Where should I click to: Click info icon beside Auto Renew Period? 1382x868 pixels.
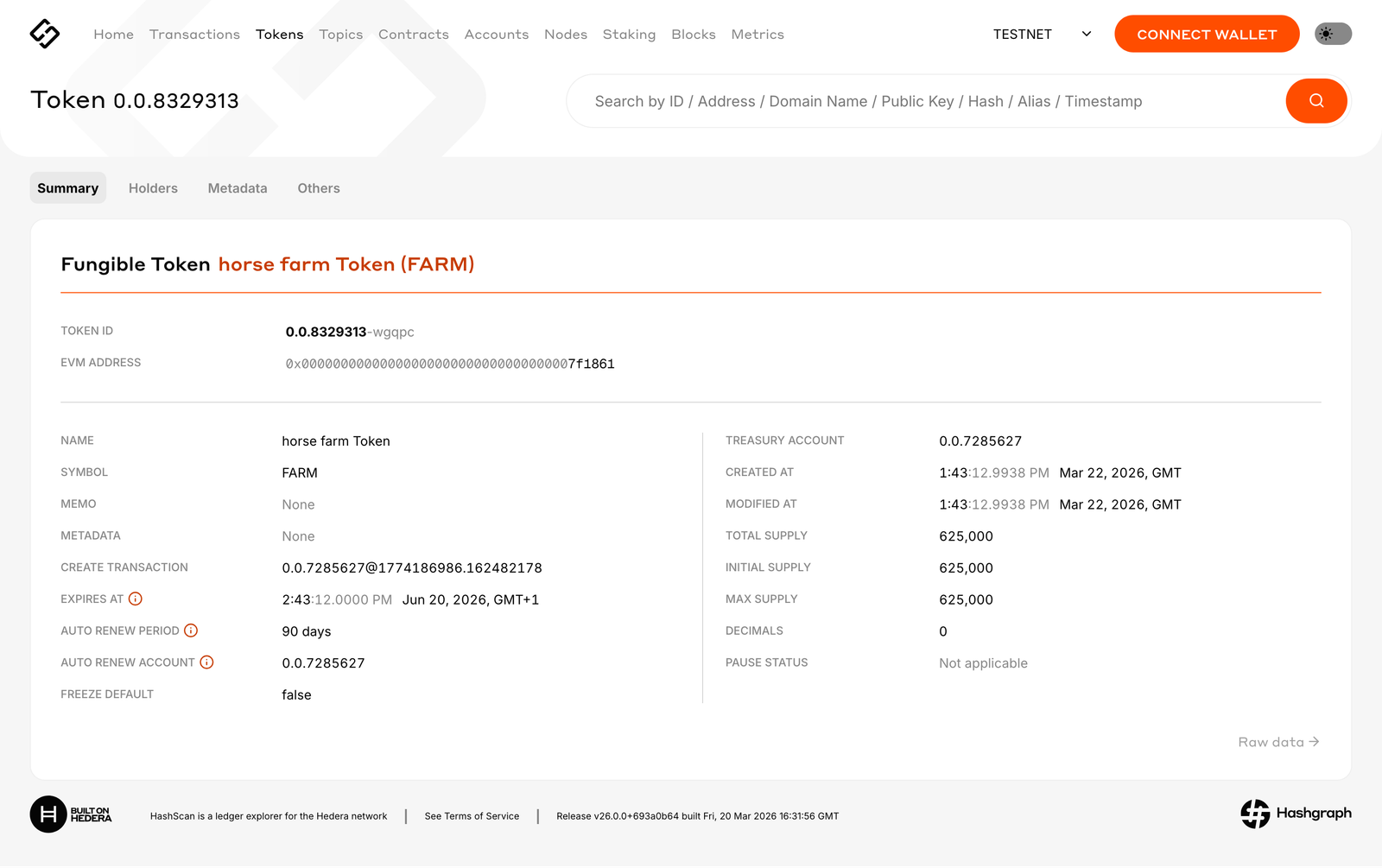click(191, 631)
